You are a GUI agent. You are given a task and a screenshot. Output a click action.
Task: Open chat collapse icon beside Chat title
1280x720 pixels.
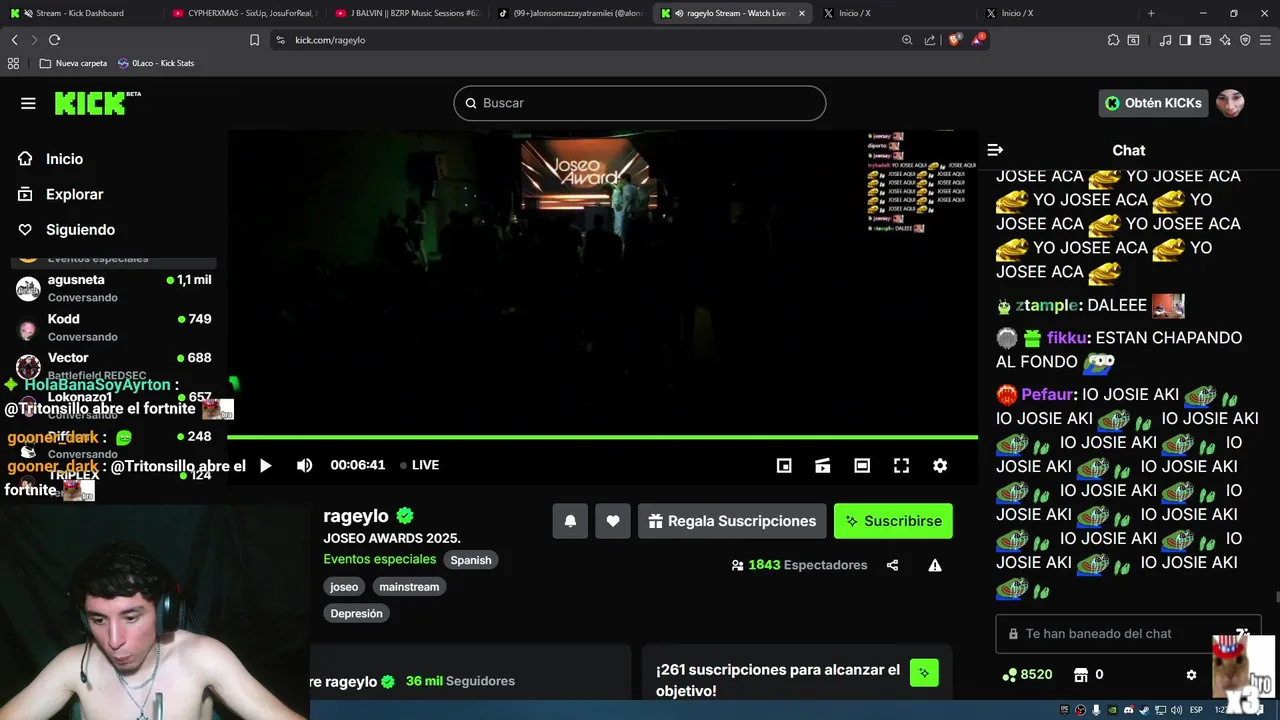995,150
